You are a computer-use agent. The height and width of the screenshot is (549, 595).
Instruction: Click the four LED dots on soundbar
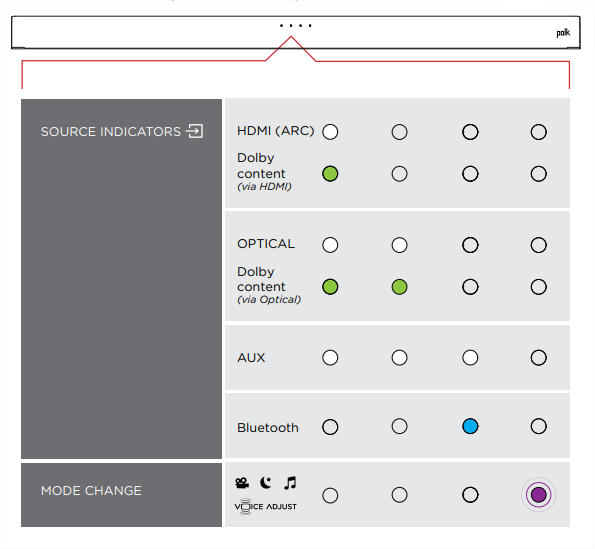coord(296,25)
